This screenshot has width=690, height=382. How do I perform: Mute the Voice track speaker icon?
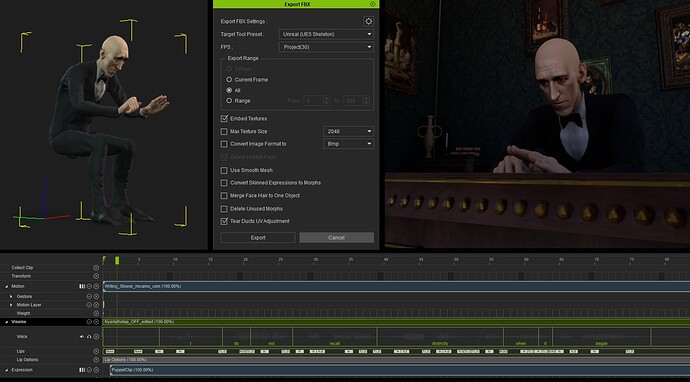coord(82,337)
